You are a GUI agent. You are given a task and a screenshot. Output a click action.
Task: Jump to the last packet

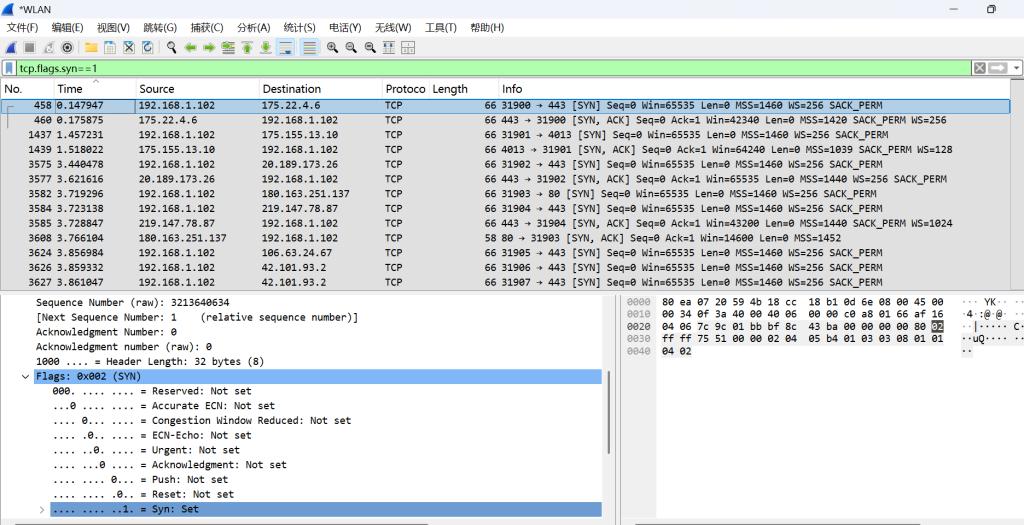pyautogui.click(x=266, y=48)
